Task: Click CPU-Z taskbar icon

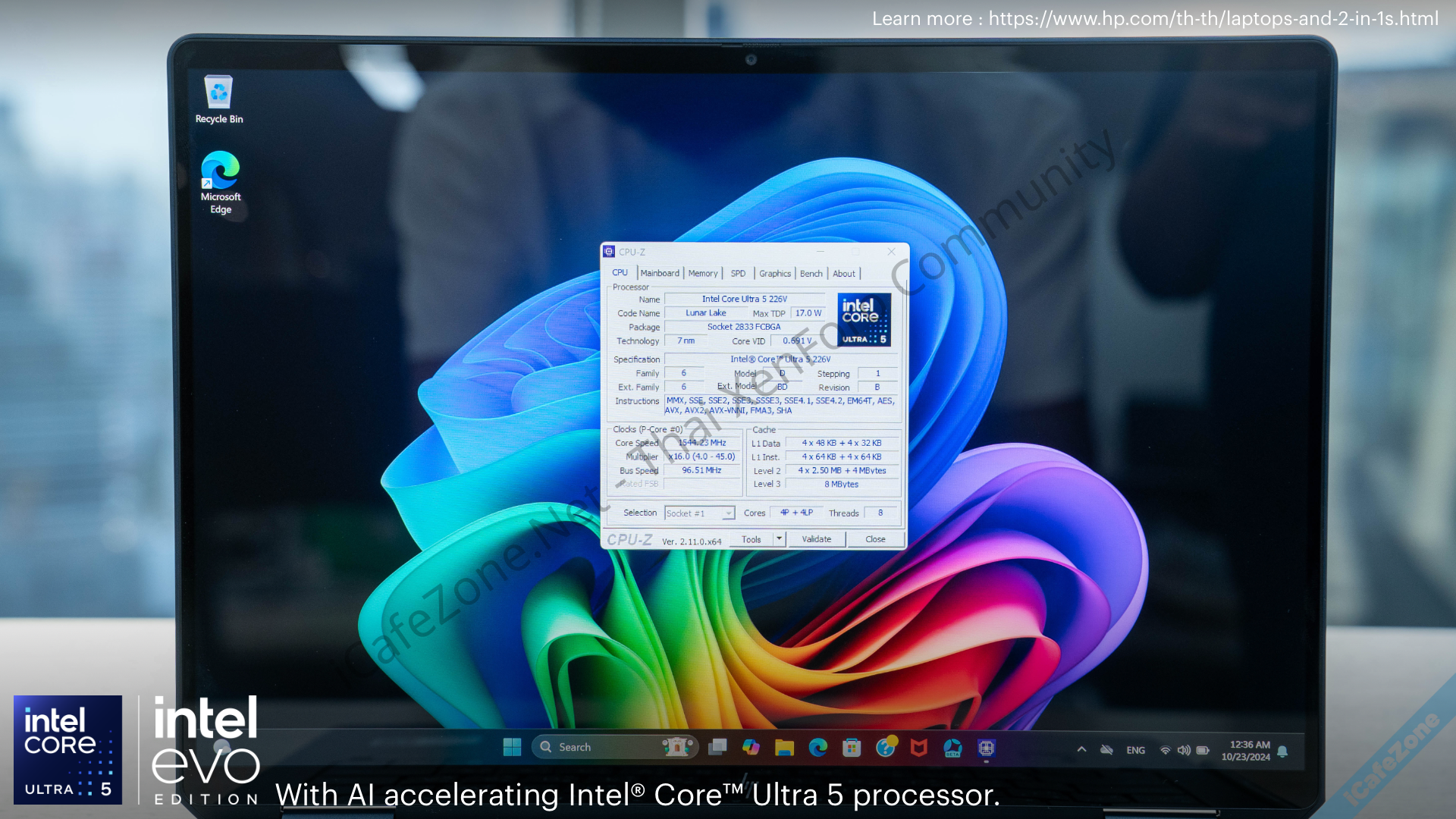Action: point(986,748)
